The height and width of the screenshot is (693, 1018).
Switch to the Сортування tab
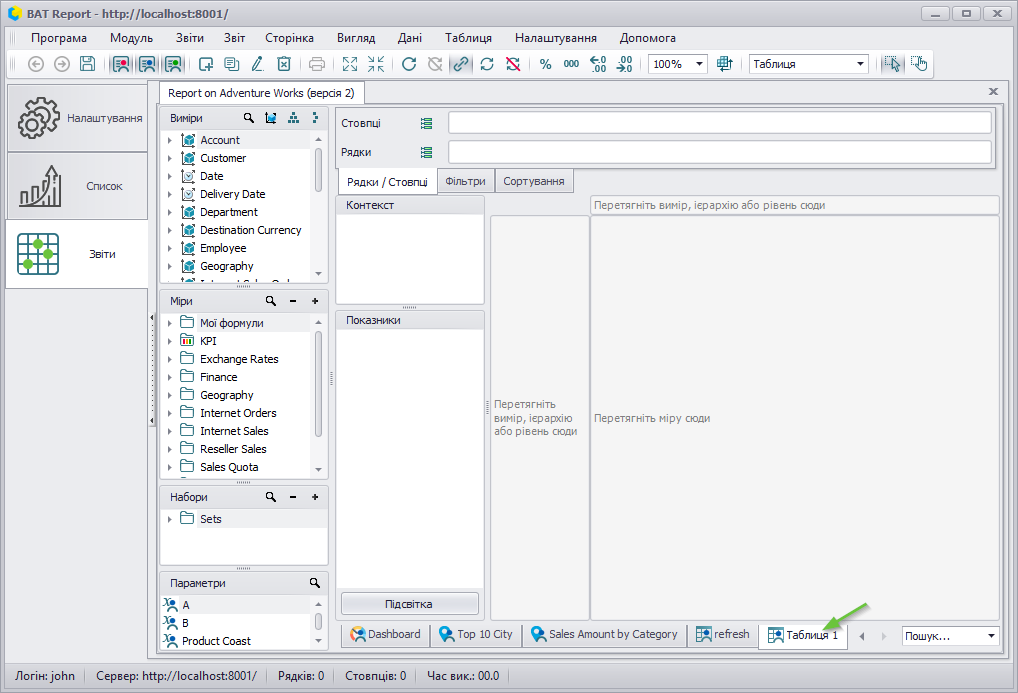534,181
